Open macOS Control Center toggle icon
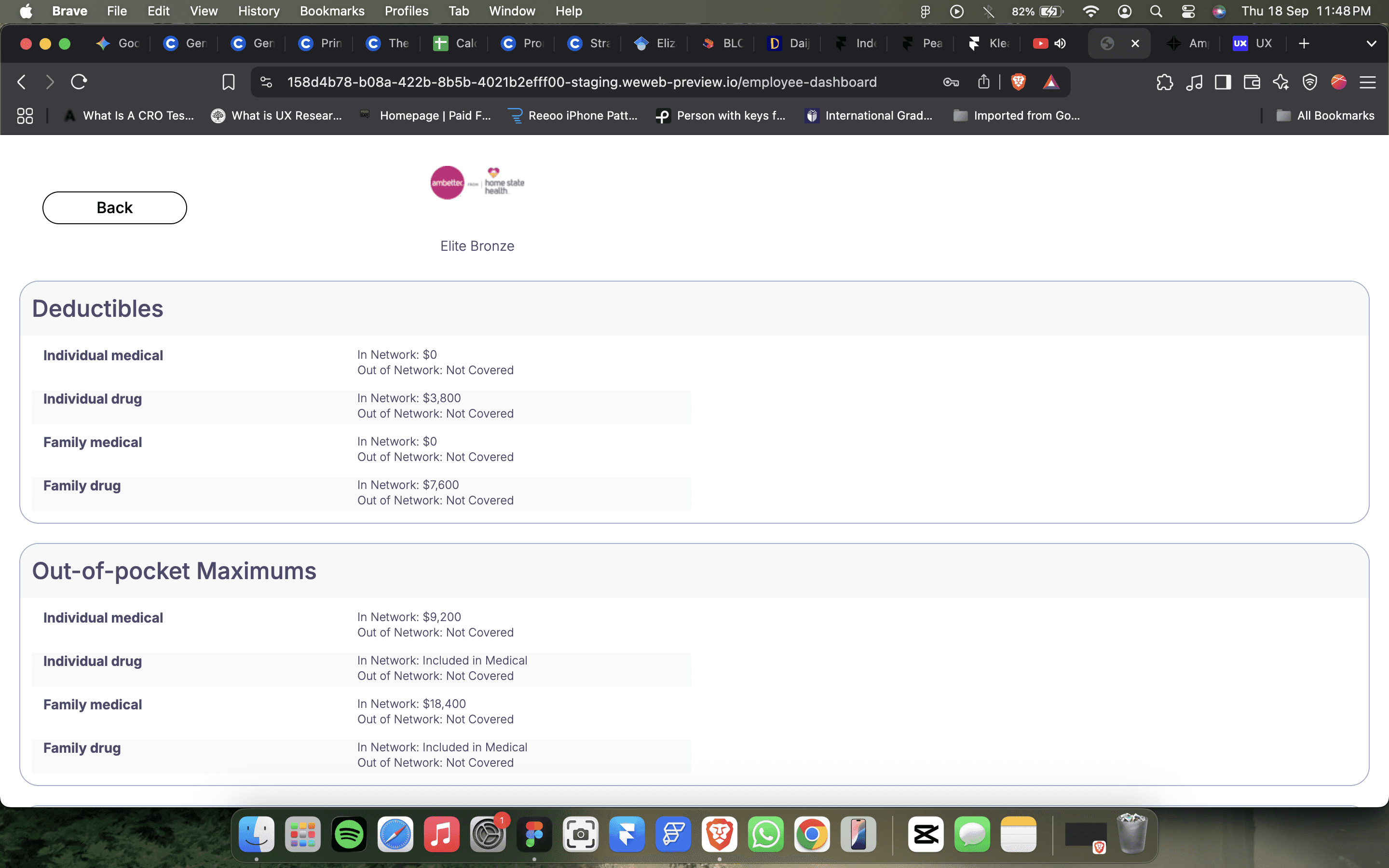This screenshot has width=1389, height=868. click(1187, 11)
